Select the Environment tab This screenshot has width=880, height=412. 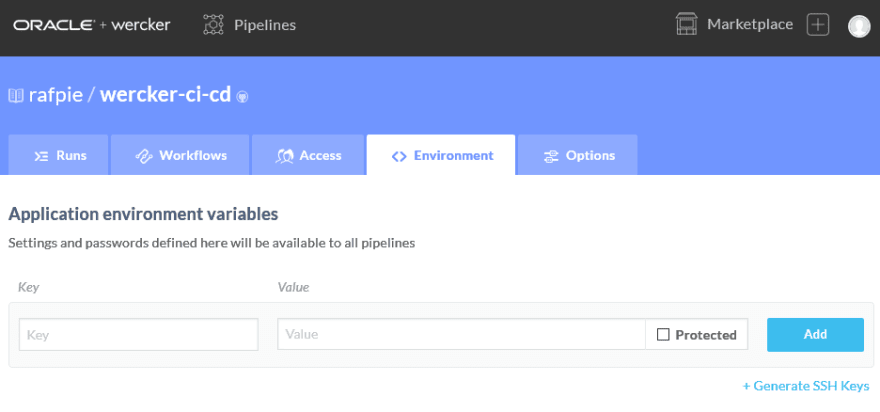pyautogui.click(x=441, y=155)
